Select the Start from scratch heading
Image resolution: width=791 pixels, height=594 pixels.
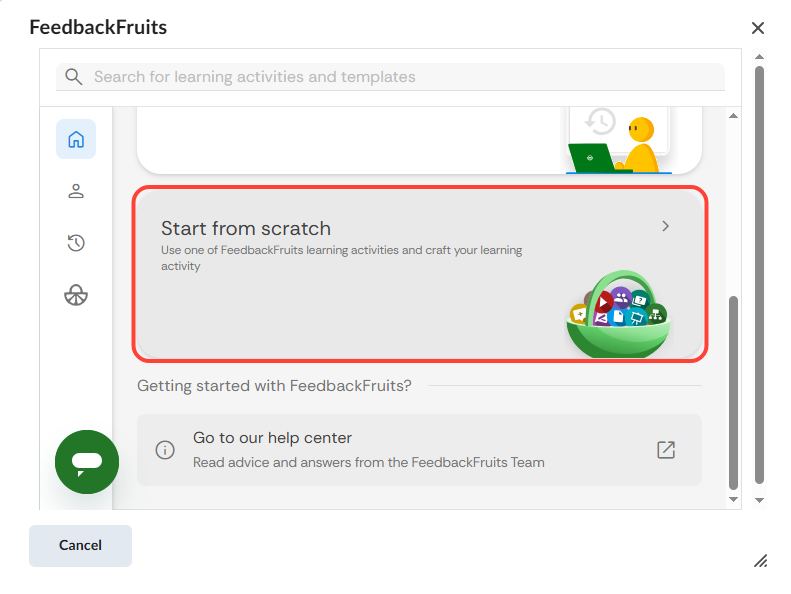(x=246, y=228)
